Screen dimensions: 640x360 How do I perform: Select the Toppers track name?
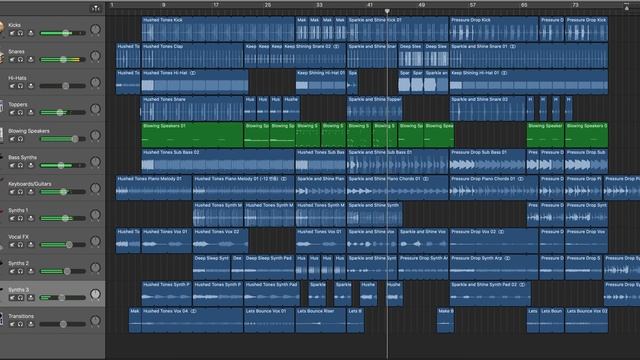click(x=18, y=104)
